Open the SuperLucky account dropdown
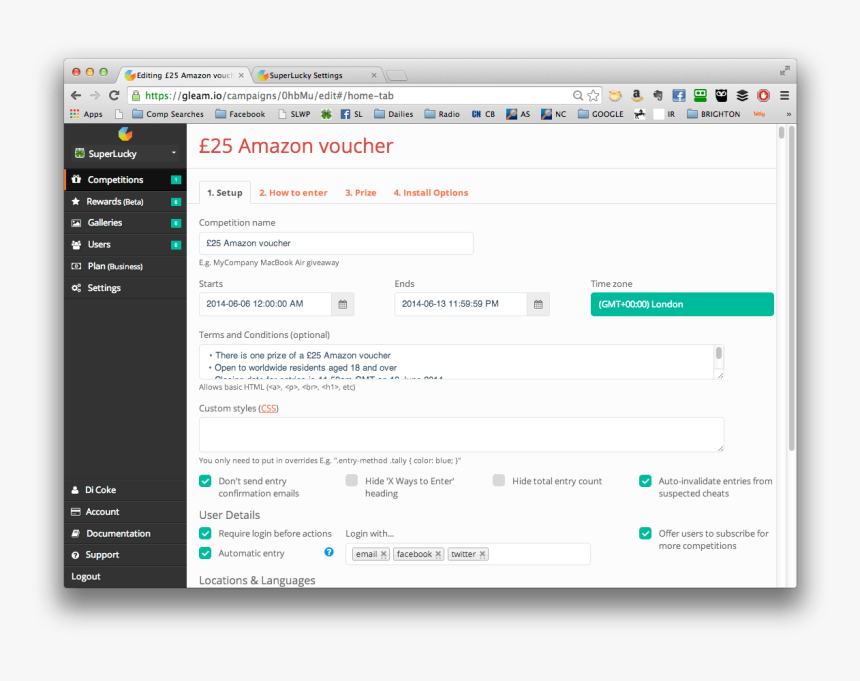Image resolution: width=860 pixels, height=681 pixels. pos(125,154)
